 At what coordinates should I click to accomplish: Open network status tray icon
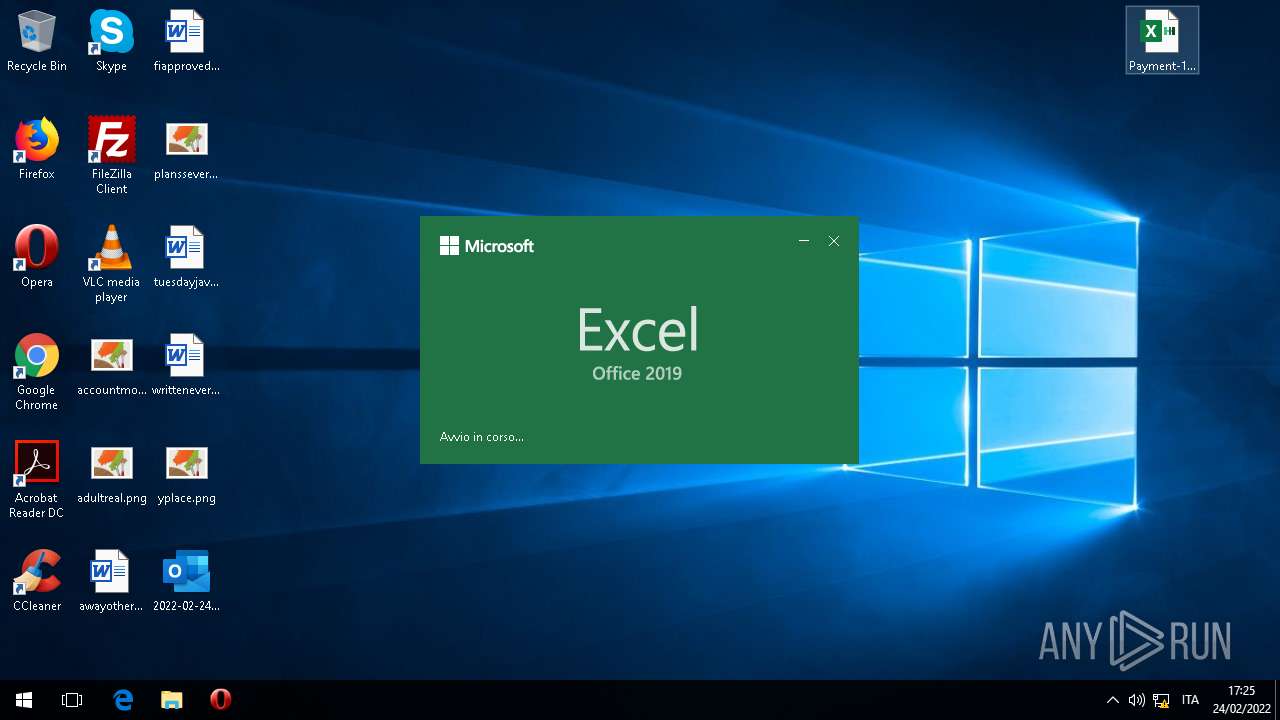tap(1161, 700)
